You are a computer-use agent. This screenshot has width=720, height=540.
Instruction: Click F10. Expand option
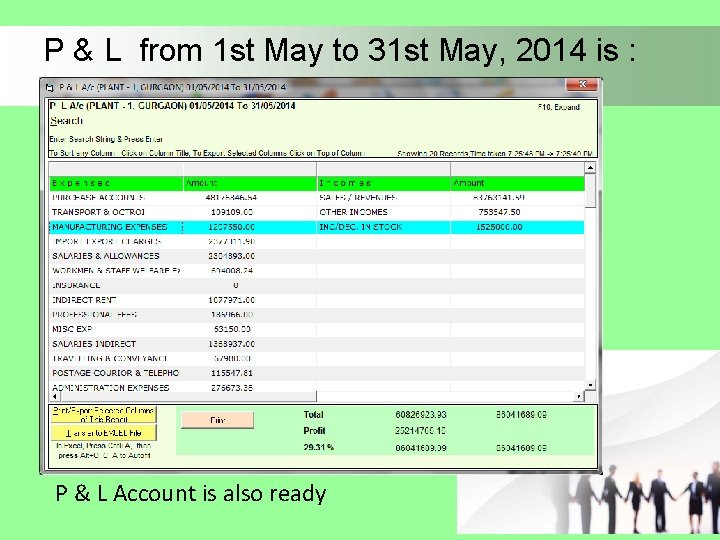pos(559,107)
